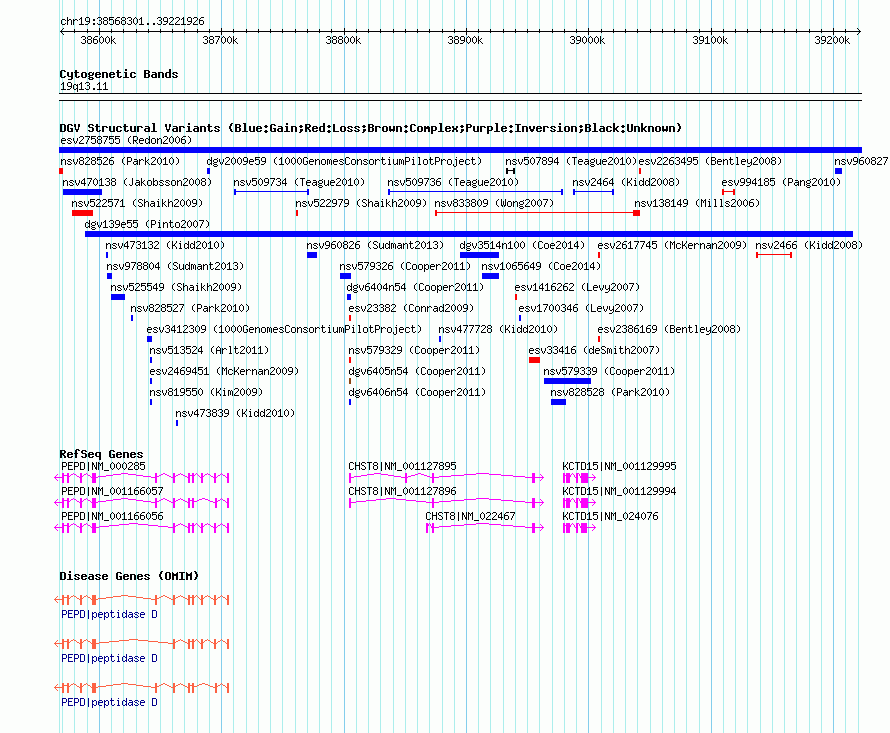890x733 pixels.
Task: Click the PEPD|NM_001166057 transcript label
Action: point(112,491)
